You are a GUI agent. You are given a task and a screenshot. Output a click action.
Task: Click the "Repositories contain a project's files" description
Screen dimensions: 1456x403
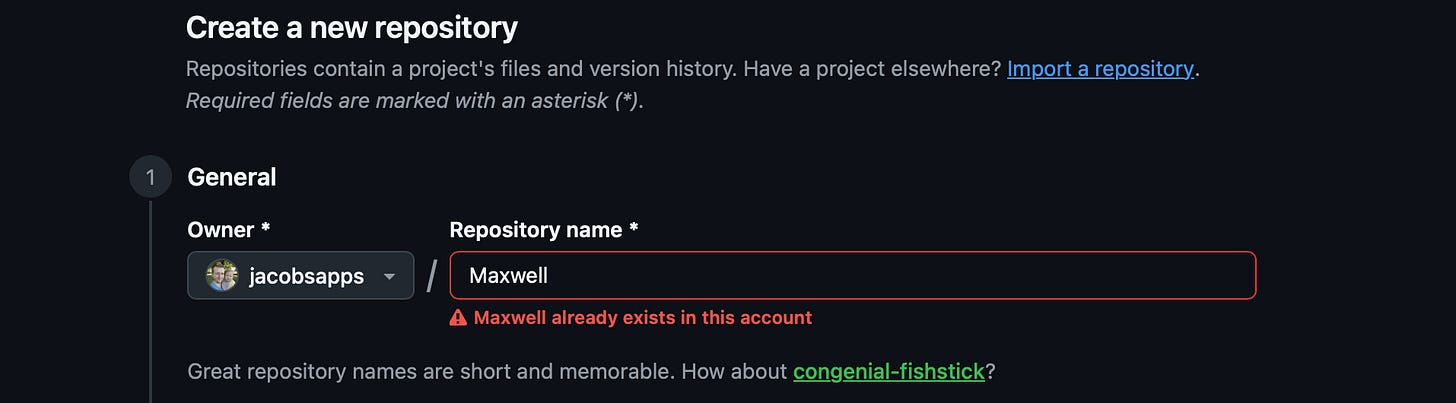[594, 69]
